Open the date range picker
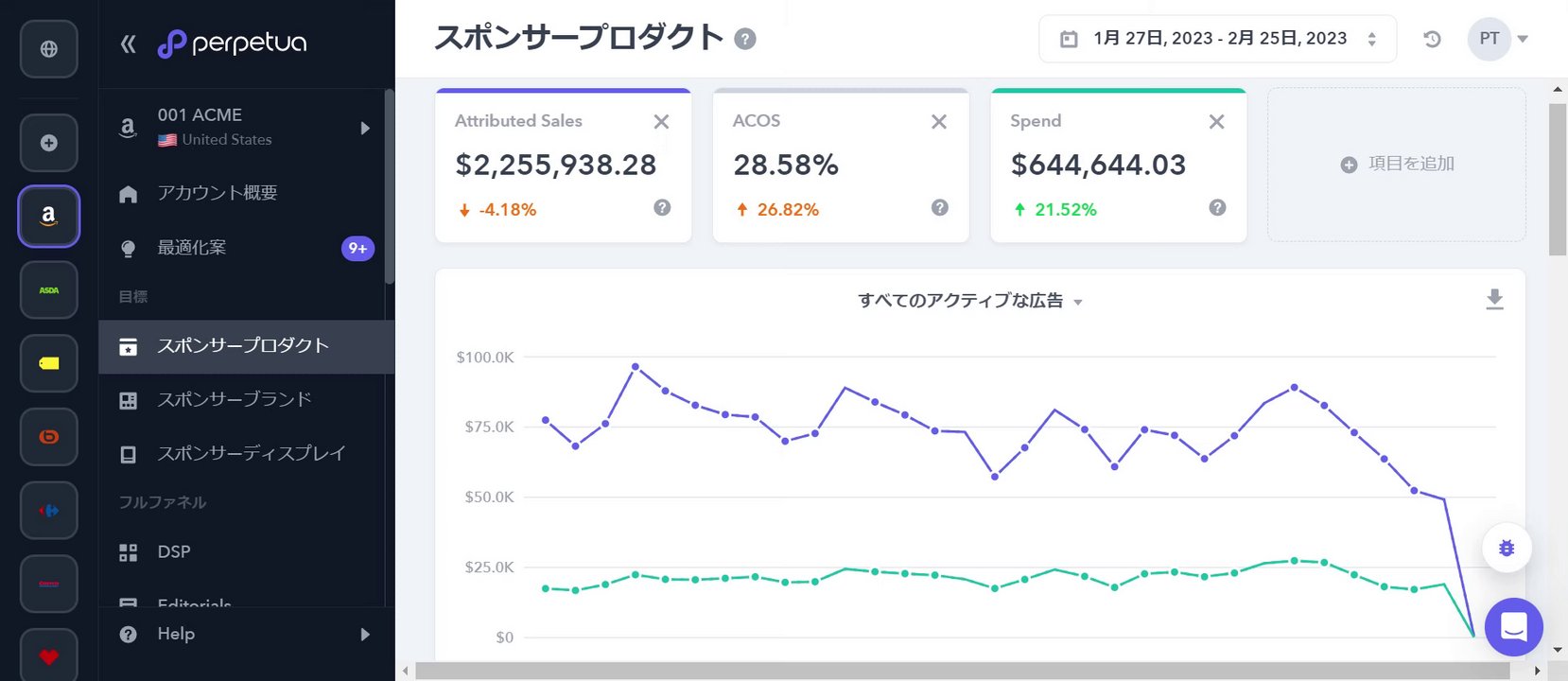 1217,39
